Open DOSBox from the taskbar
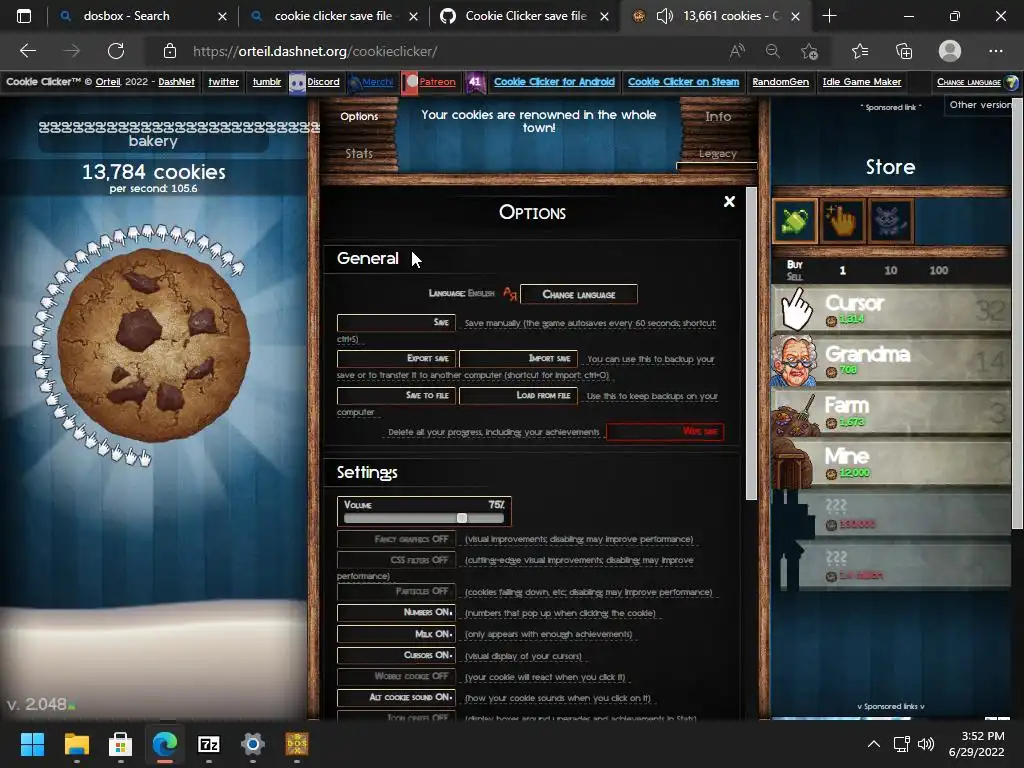This screenshot has width=1024, height=768. tap(297, 744)
